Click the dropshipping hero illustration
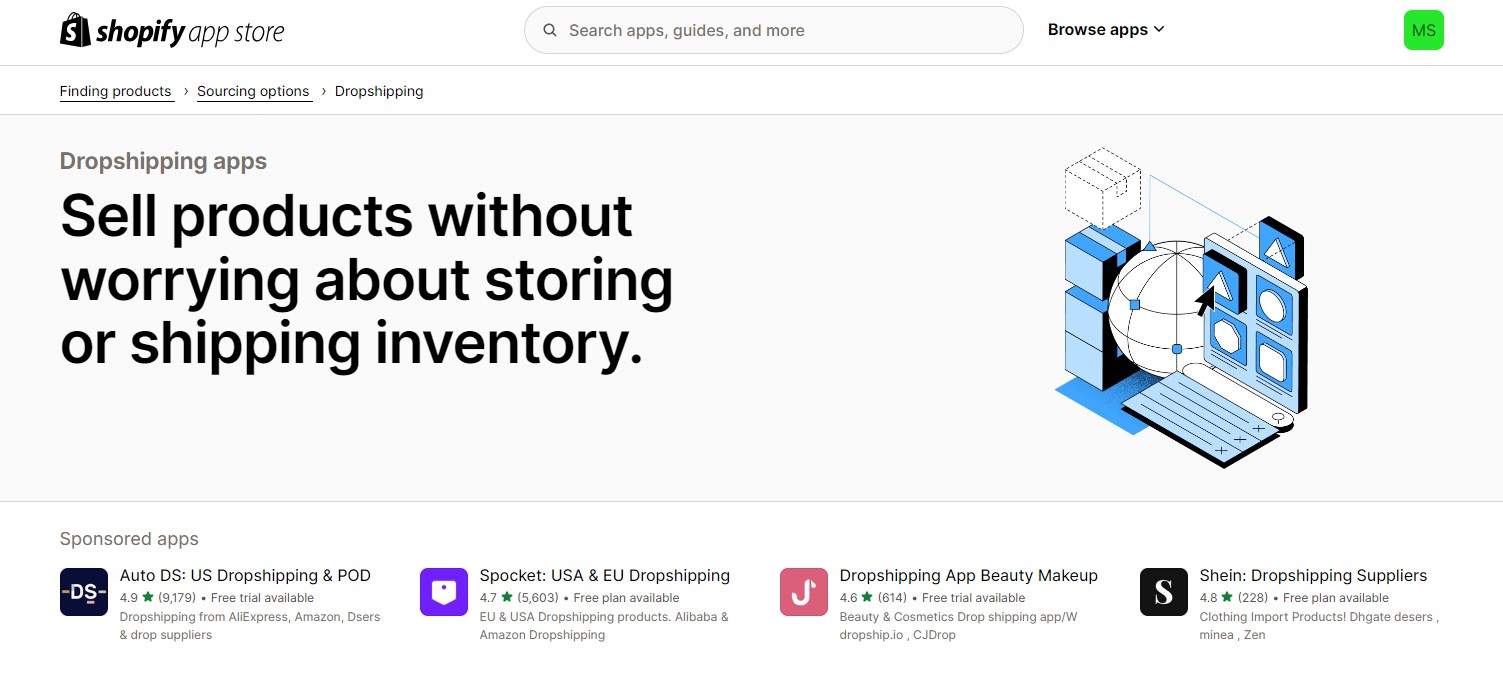The image size is (1503, 696). [1182, 307]
